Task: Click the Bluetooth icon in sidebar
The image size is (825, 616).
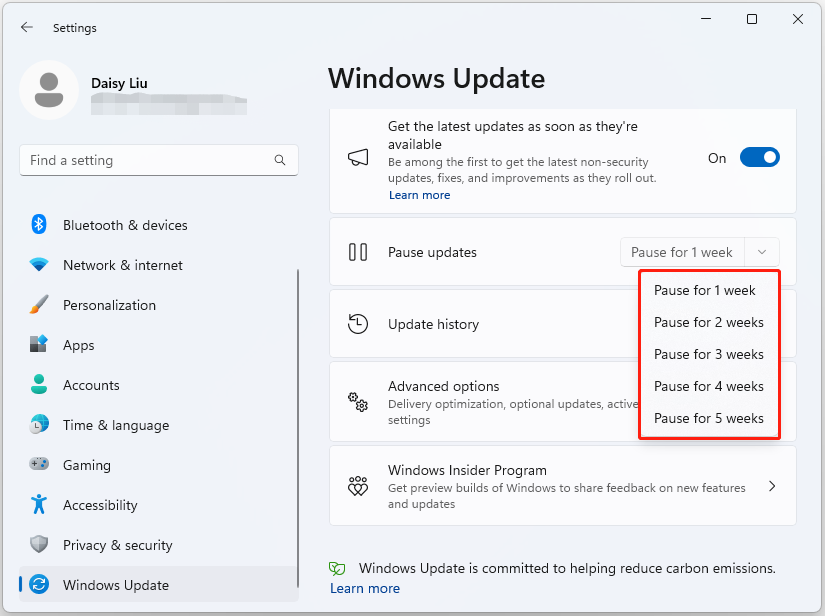Action: [38, 225]
